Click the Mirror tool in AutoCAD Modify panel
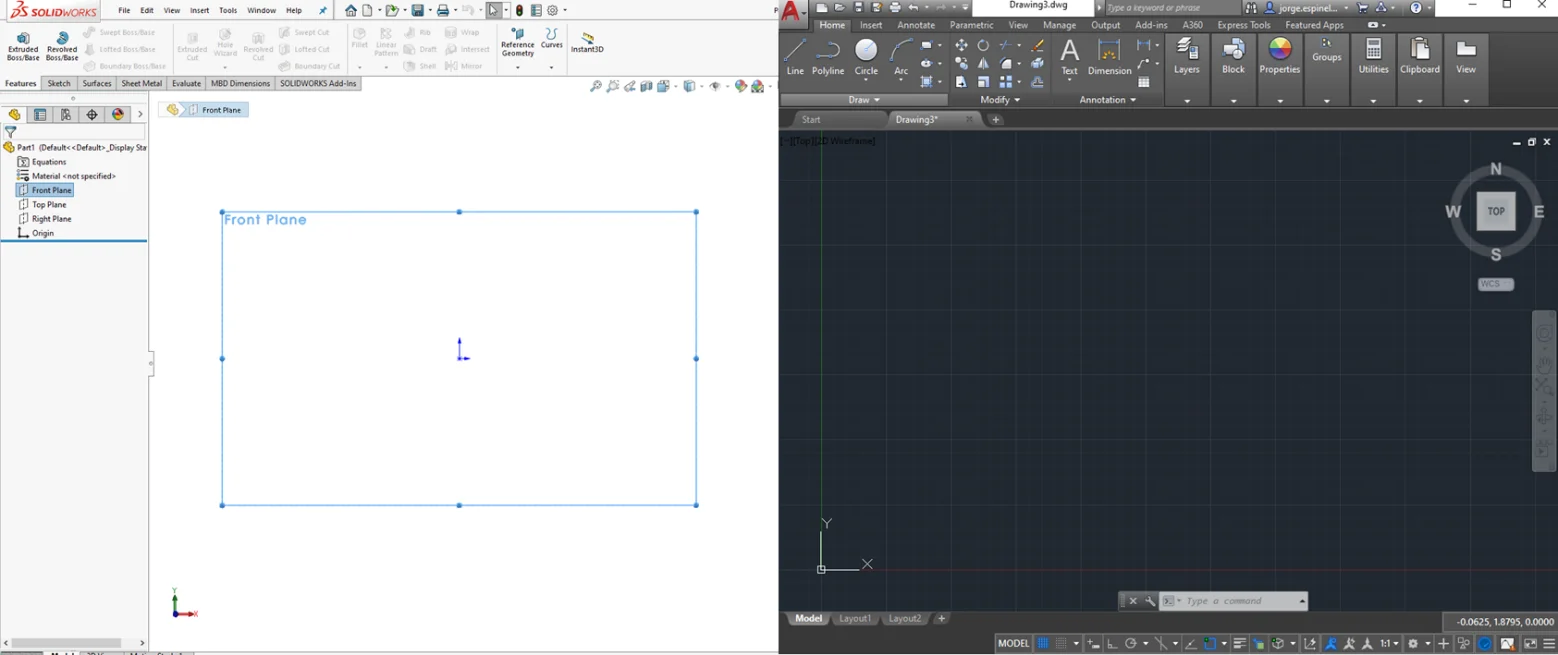The width and height of the screenshot is (1558, 655). [983, 63]
